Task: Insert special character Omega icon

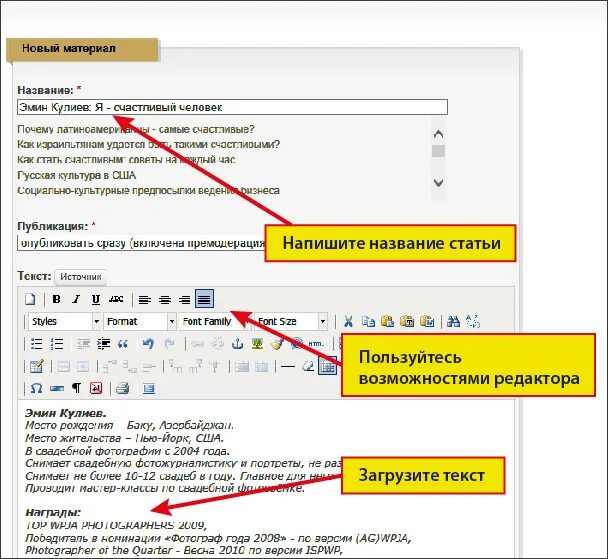Action: 36,388
